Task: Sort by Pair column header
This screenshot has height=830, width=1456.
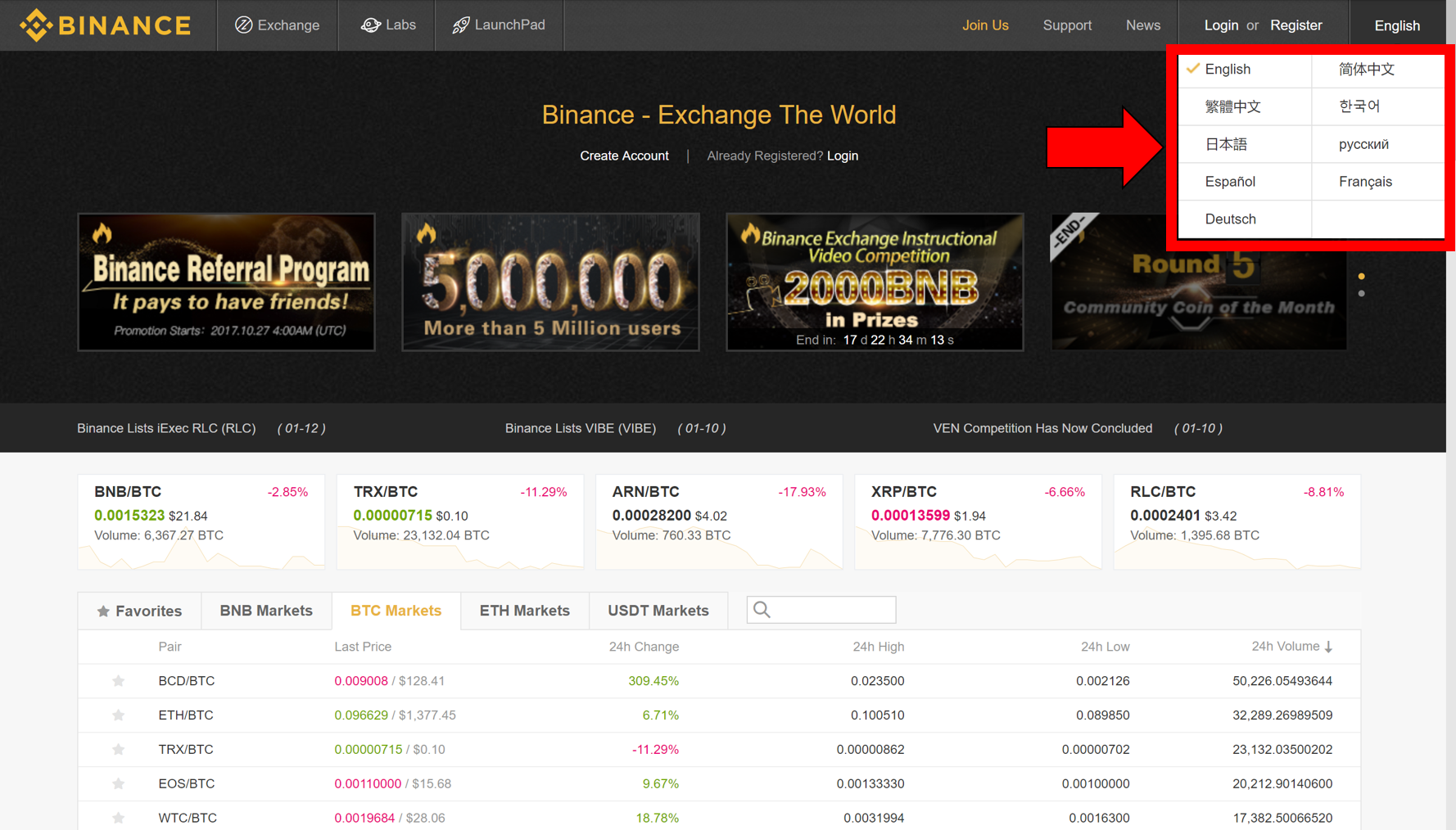Action: (x=170, y=647)
